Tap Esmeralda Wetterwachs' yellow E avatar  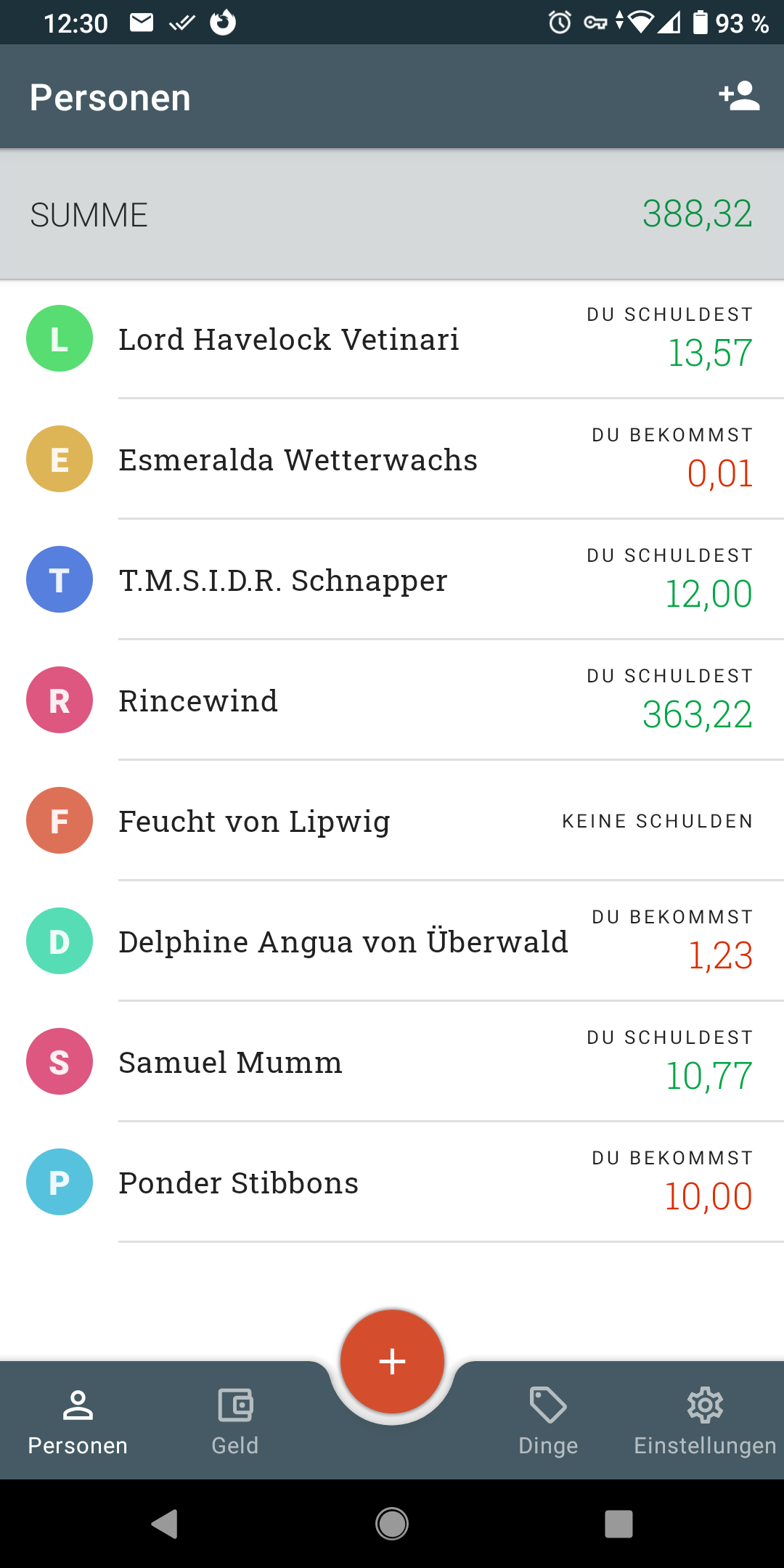[x=60, y=459]
